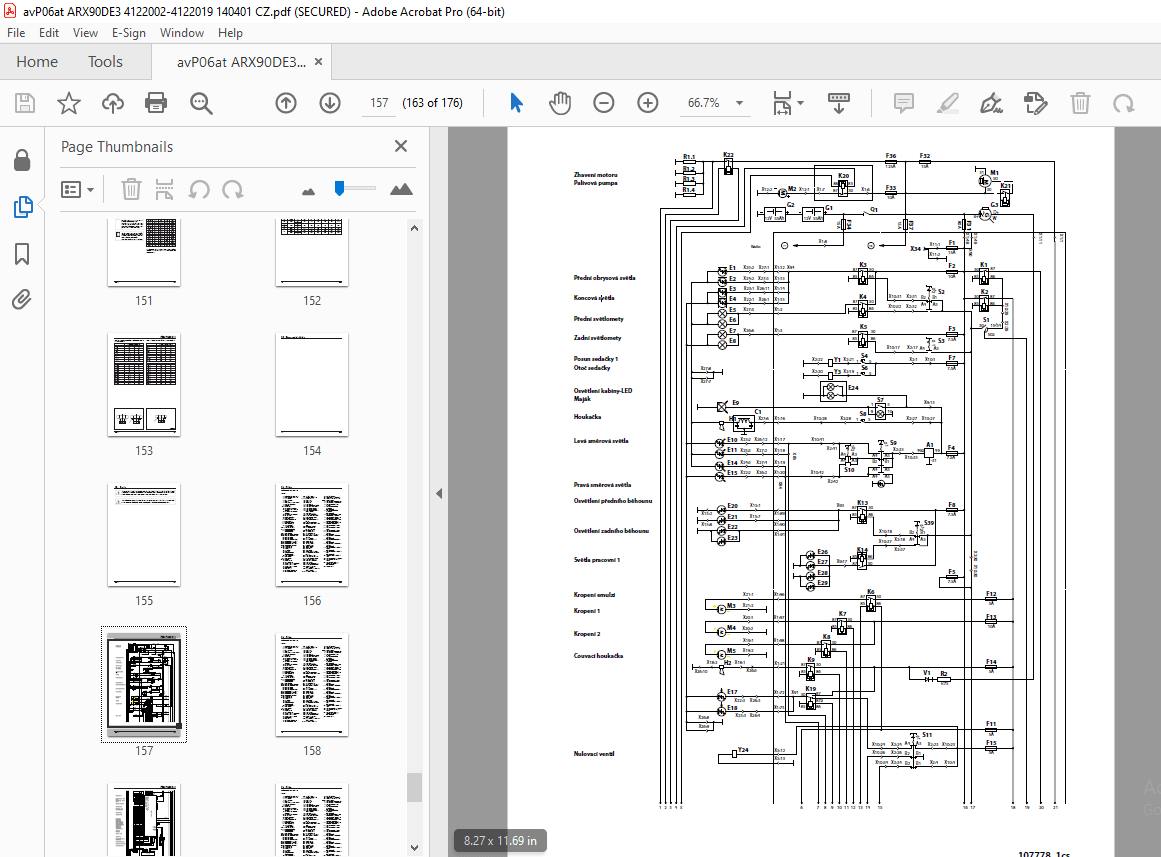Go to next page with down arrow
The height and width of the screenshot is (857, 1161).
pyautogui.click(x=330, y=103)
